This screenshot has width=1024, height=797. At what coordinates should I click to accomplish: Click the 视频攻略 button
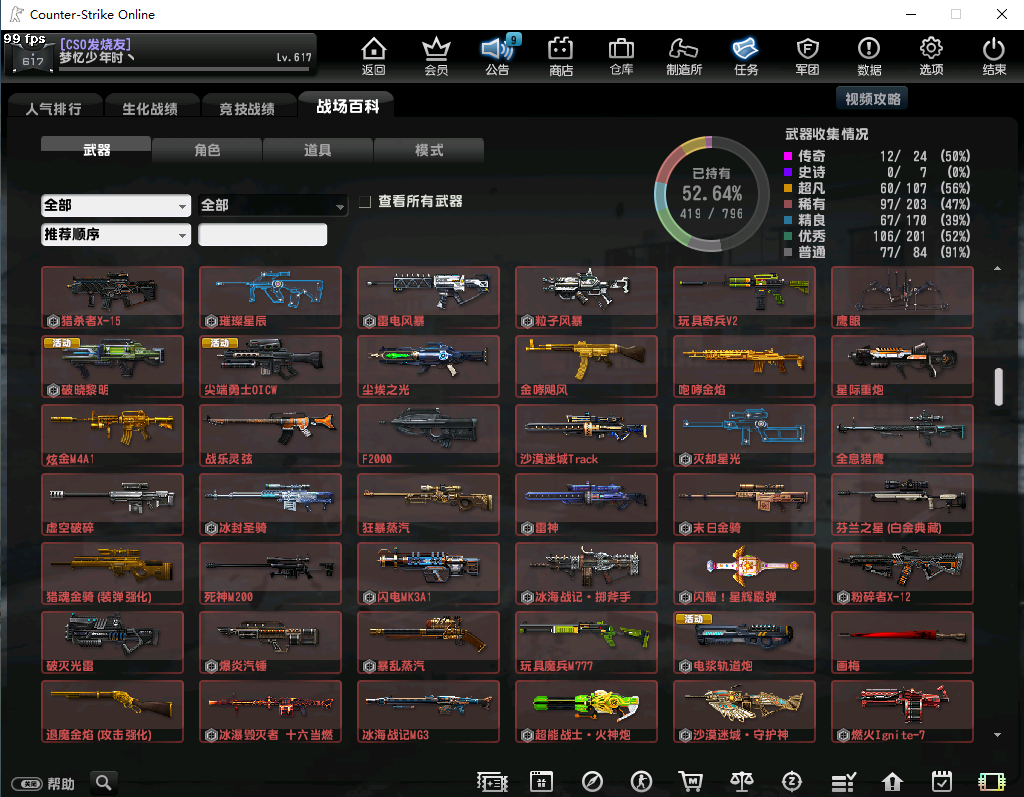point(872,98)
